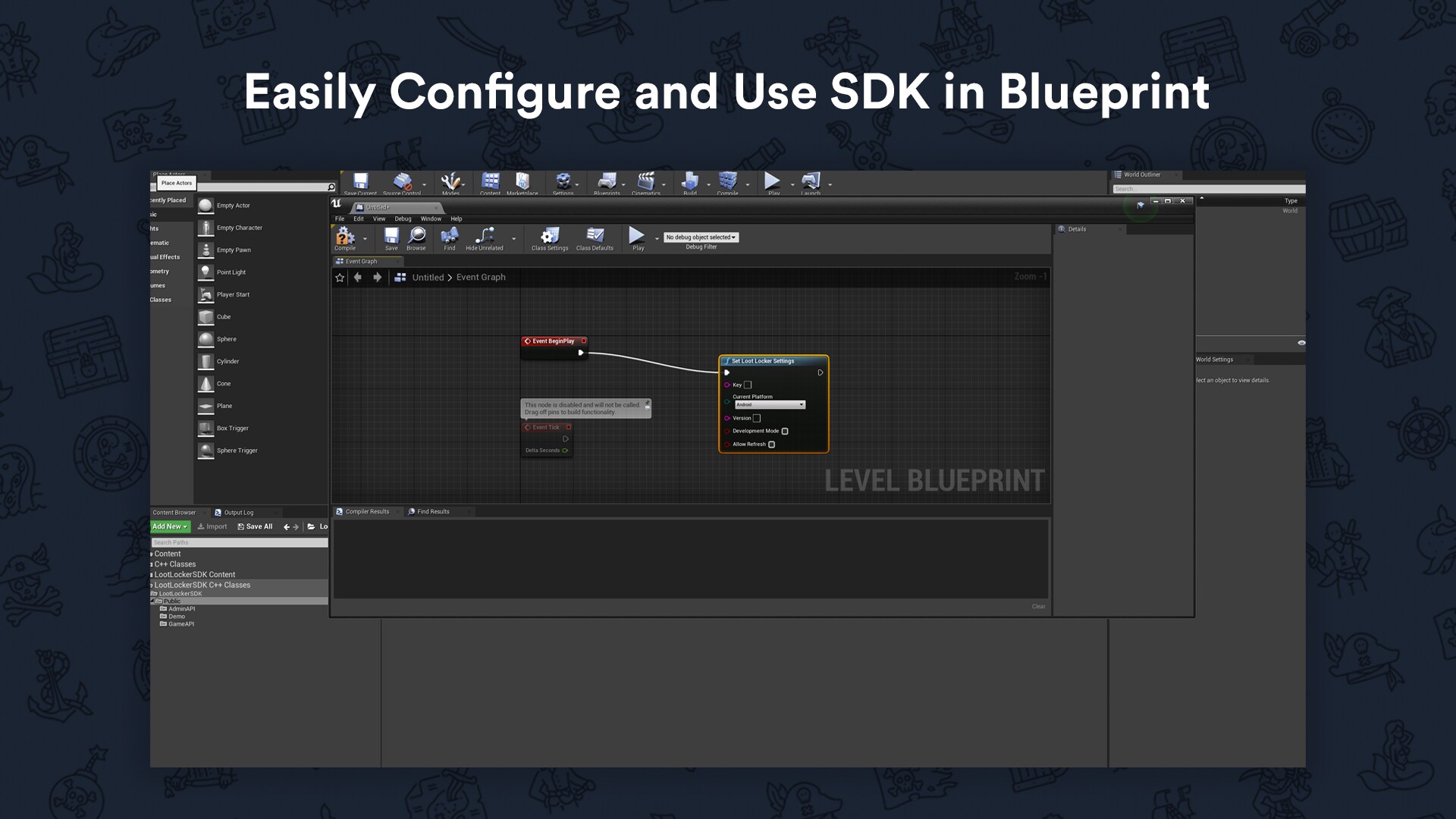Click the Save All button
The width and height of the screenshot is (1456, 819).
[255, 526]
